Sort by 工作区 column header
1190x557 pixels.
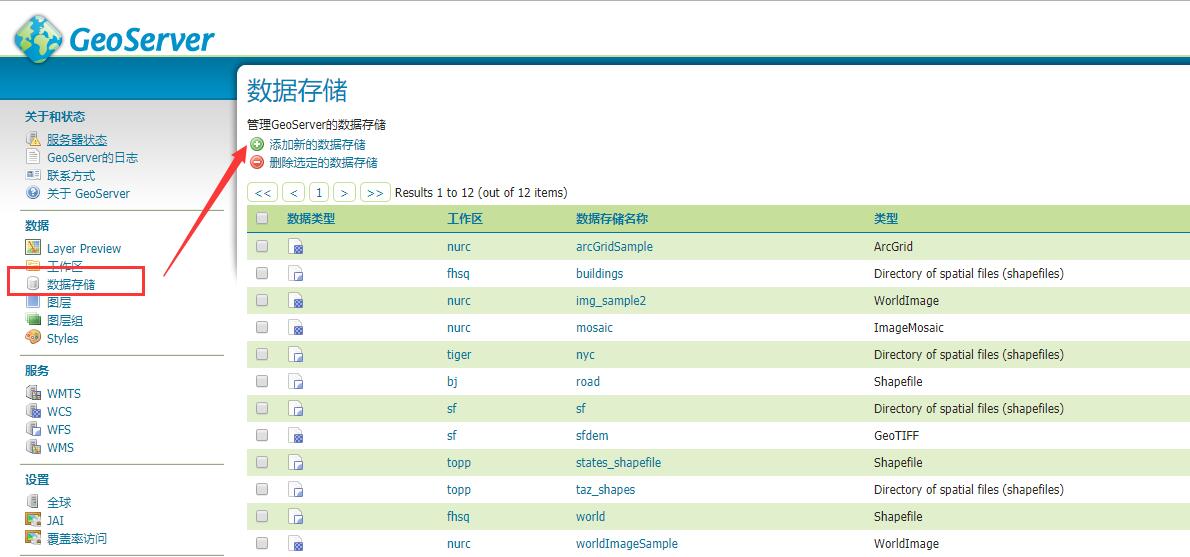[465, 219]
